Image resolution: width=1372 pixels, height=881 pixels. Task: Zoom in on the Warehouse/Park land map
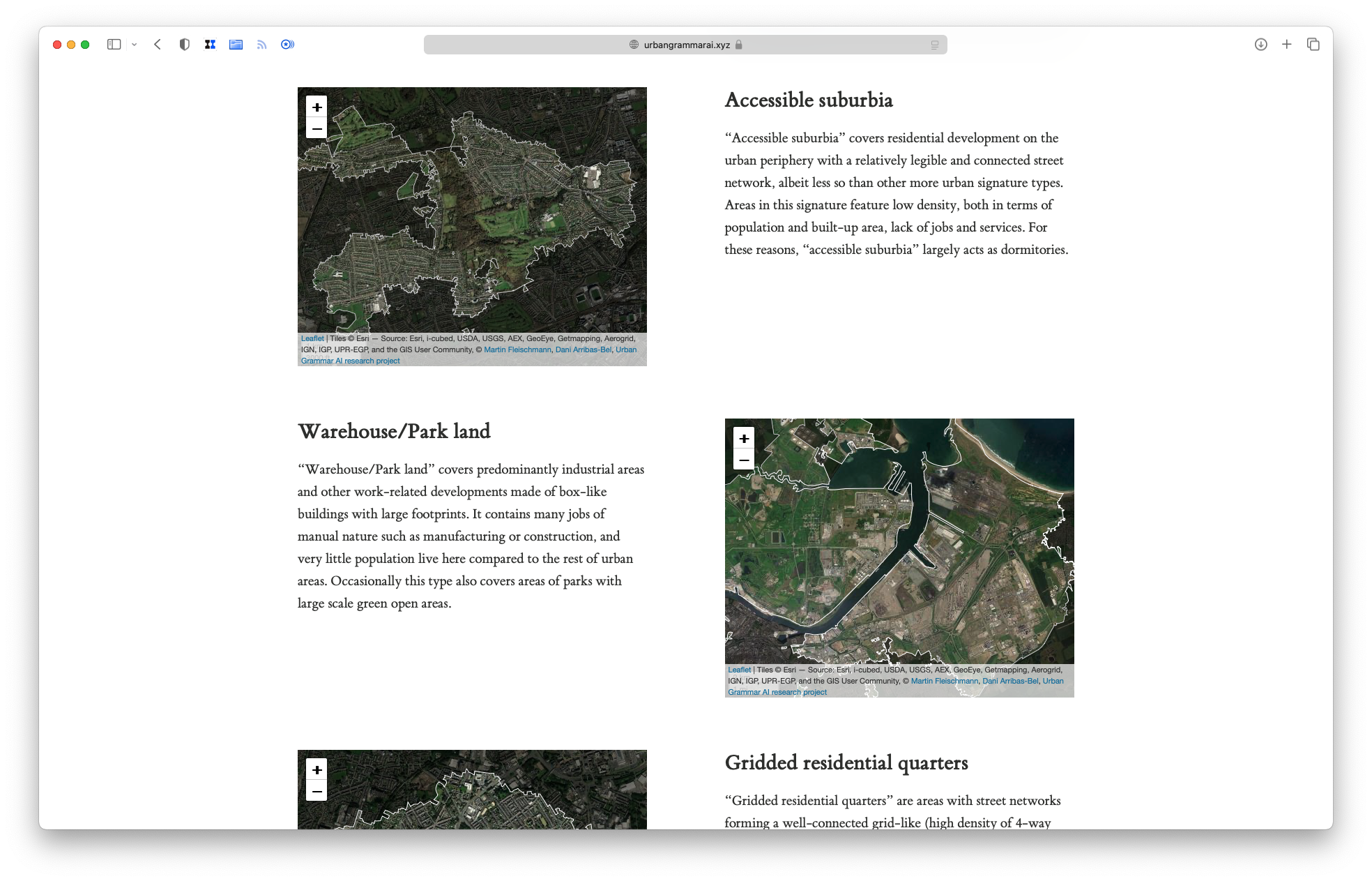point(744,438)
